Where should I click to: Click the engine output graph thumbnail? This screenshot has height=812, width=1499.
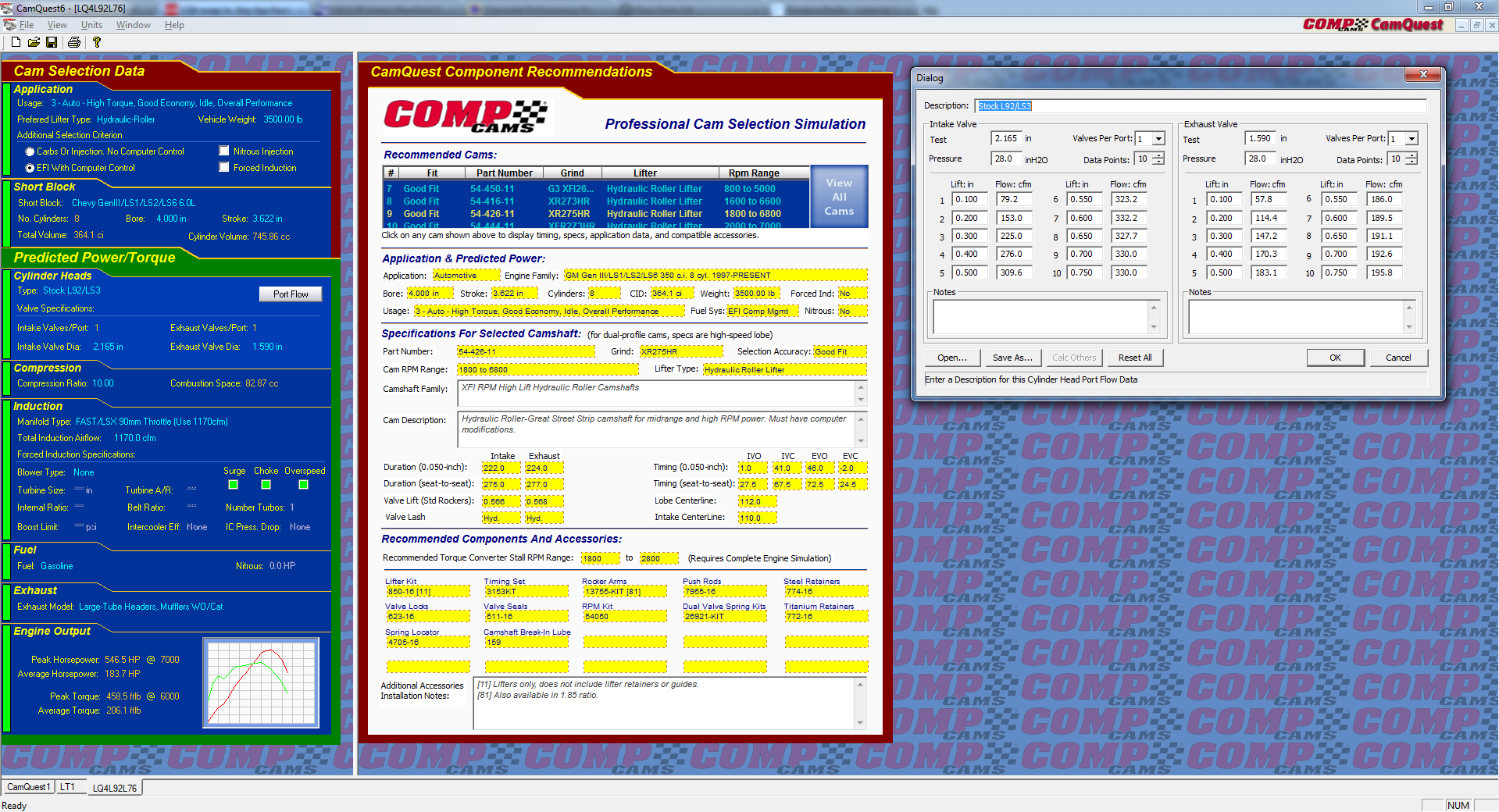260,682
